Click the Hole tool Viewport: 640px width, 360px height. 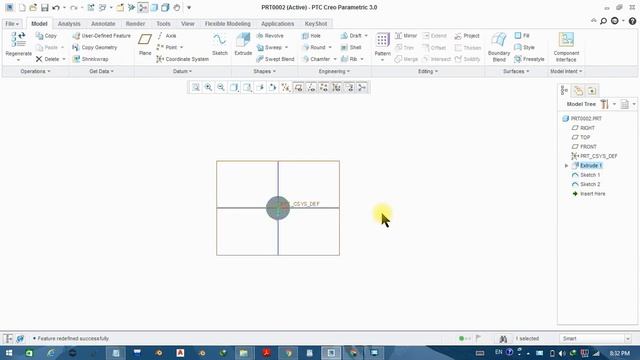(x=311, y=36)
